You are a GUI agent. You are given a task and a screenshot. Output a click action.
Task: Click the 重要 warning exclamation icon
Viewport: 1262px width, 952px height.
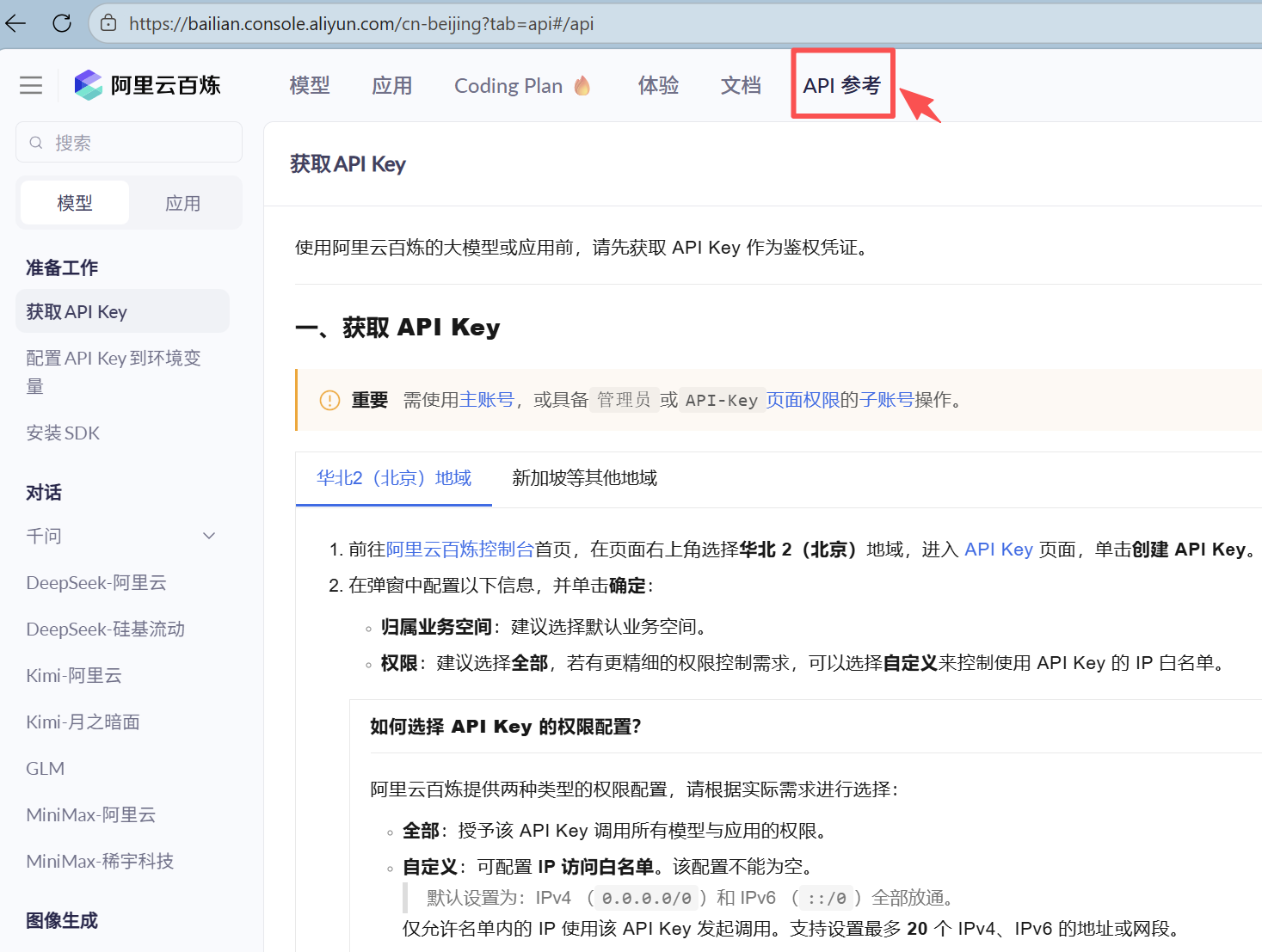[329, 400]
